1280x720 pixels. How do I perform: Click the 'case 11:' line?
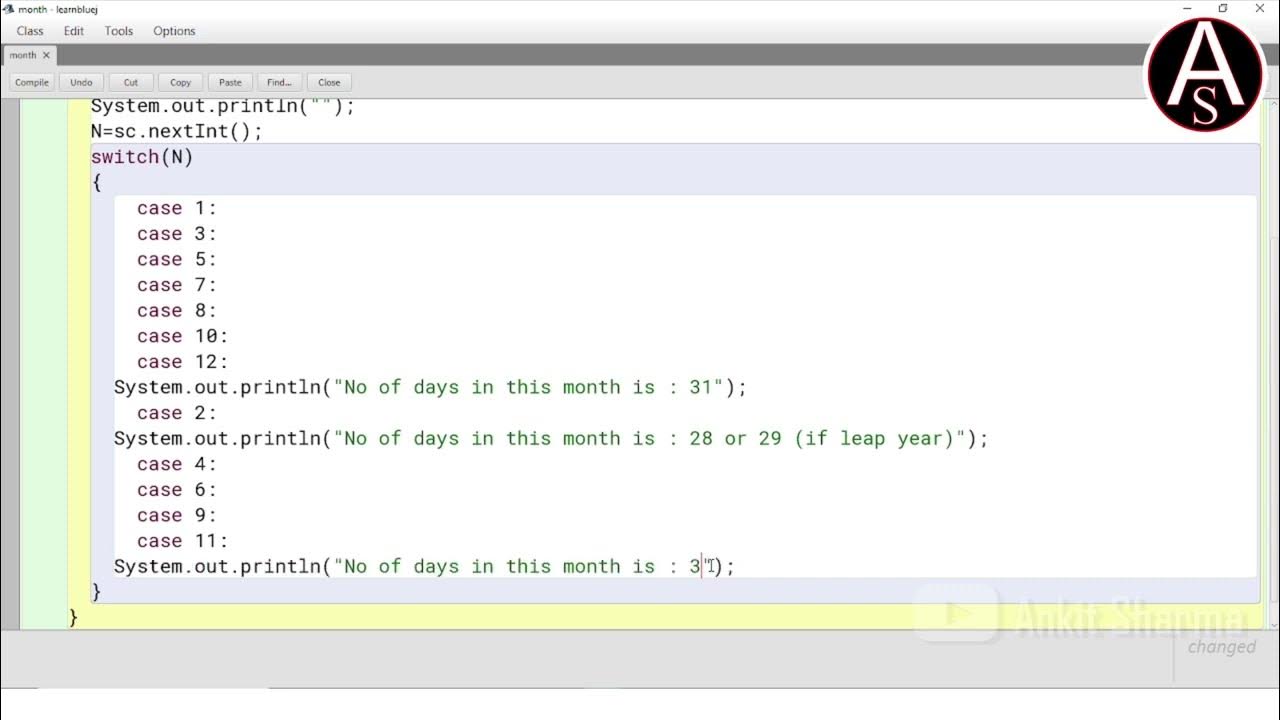coord(183,541)
